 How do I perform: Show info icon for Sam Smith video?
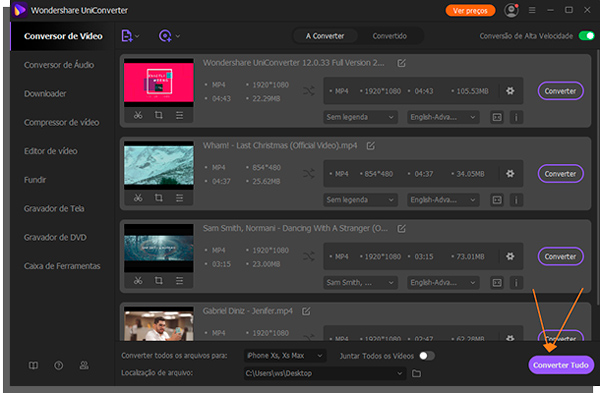coord(516,282)
